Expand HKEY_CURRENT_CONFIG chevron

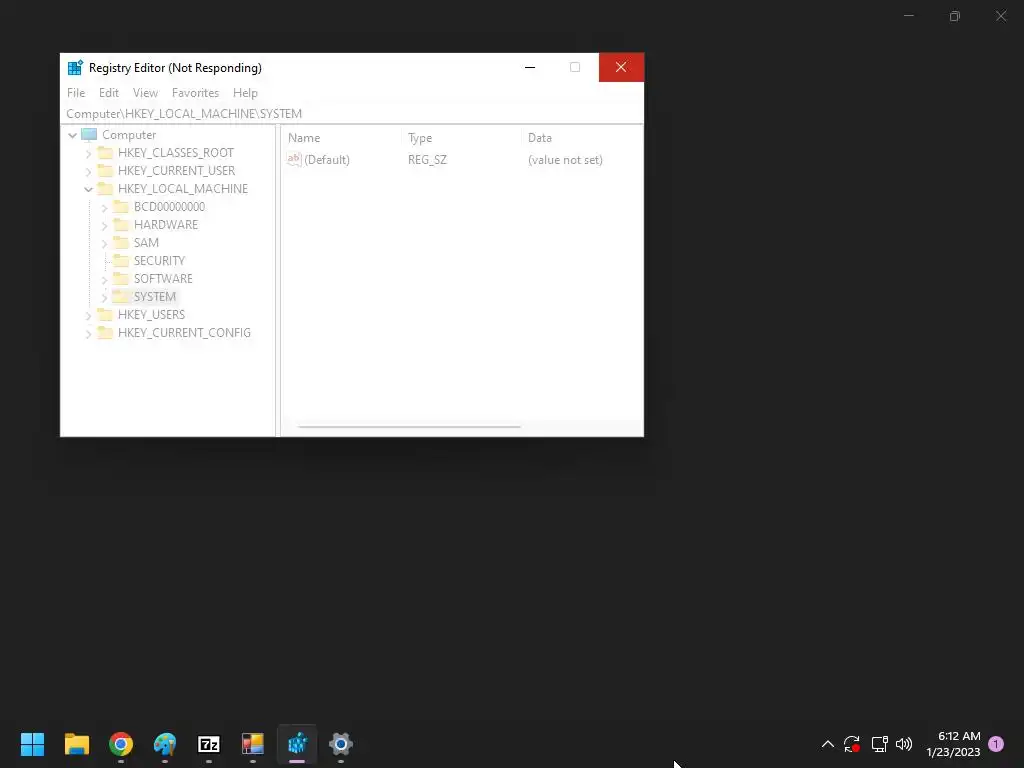coord(88,334)
